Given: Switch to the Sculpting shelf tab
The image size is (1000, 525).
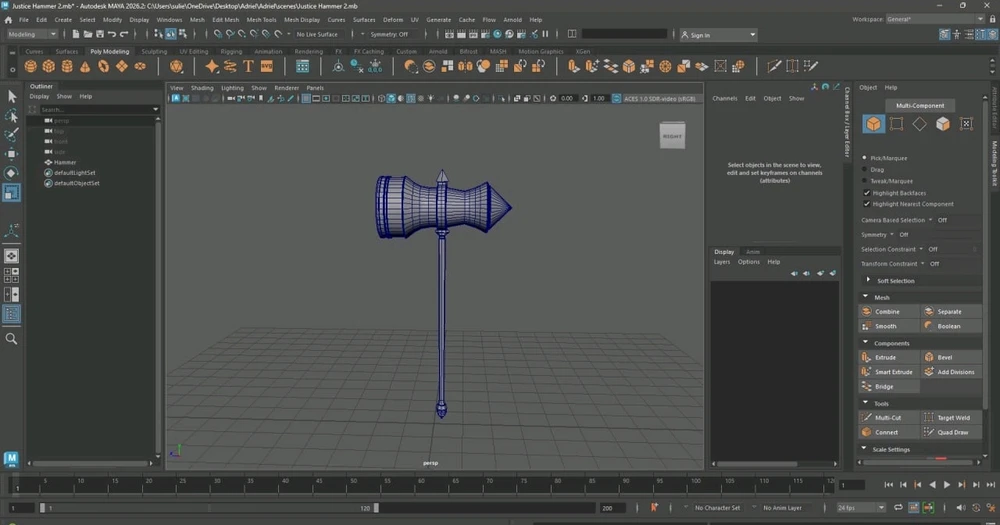Looking at the screenshot, I should pyautogui.click(x=154, y=51).
